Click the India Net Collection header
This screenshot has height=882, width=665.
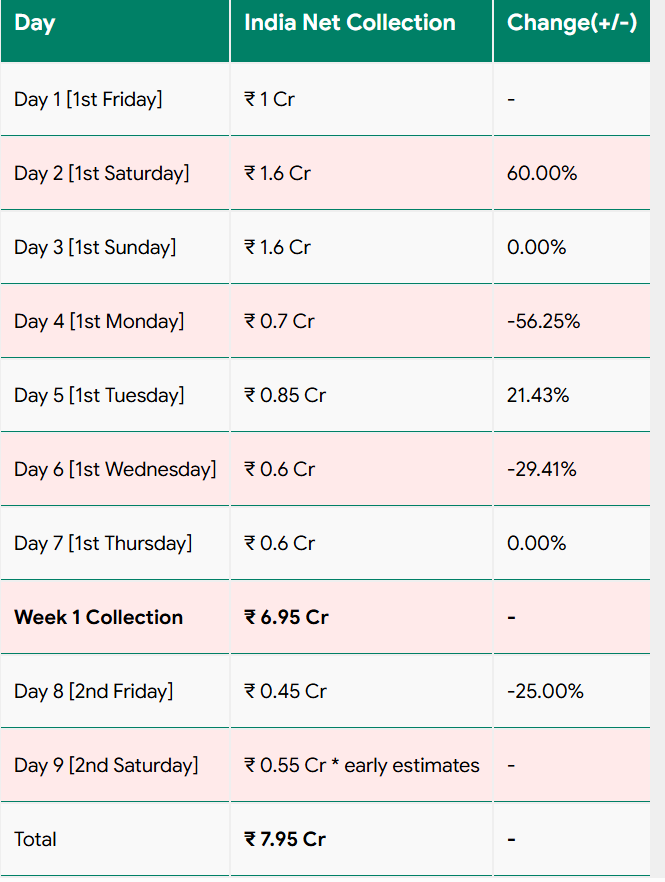tap(349, 22)
